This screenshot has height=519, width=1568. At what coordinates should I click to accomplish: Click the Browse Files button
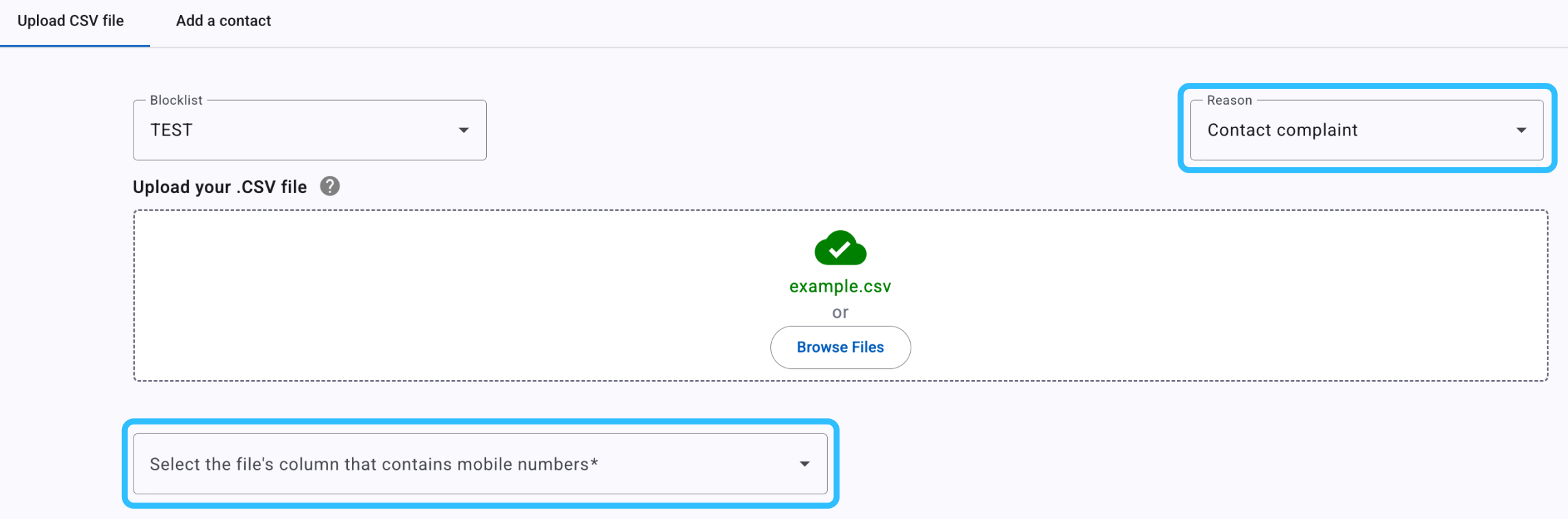tap(840, 347)
